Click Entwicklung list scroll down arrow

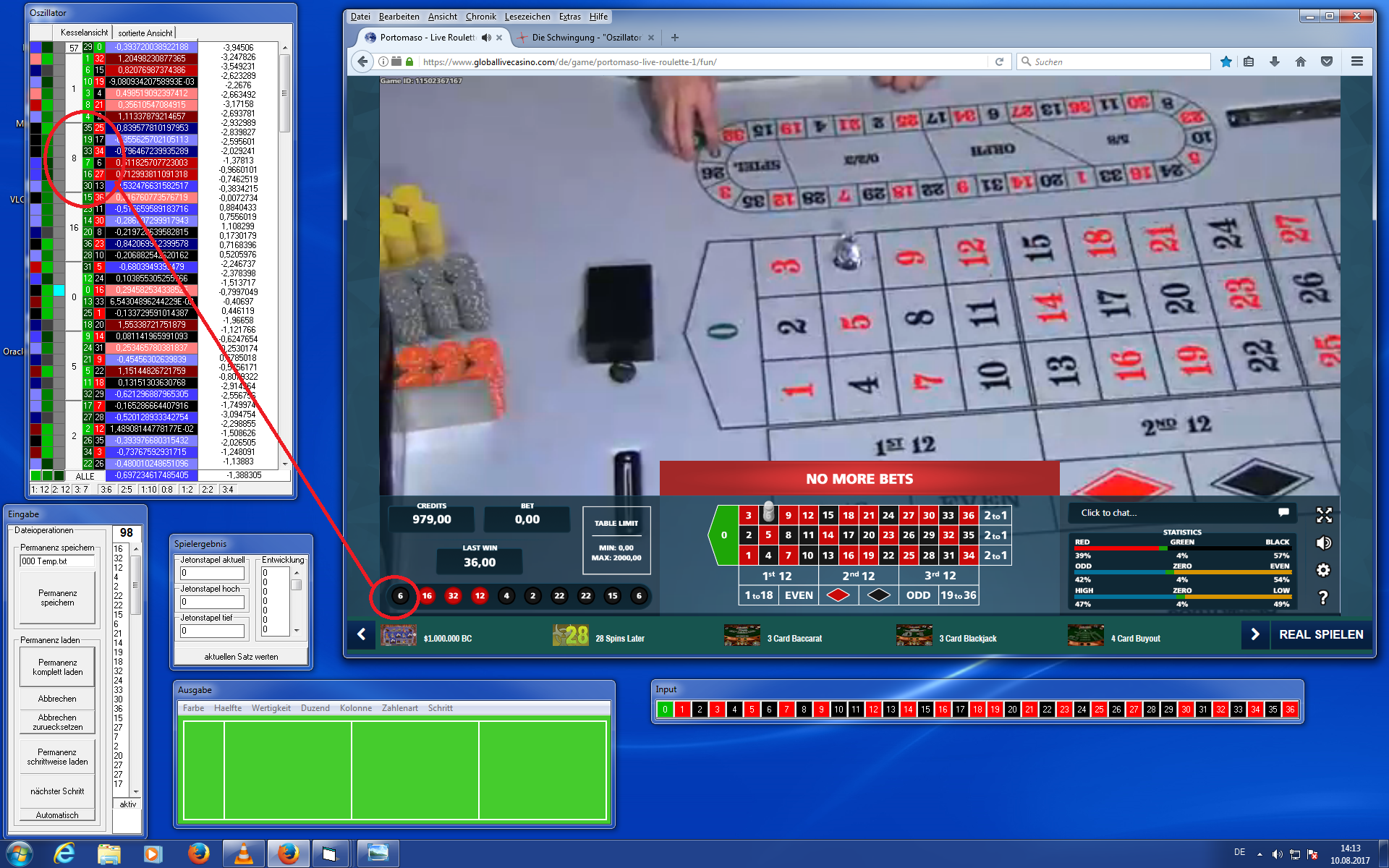tap(297, 631)
